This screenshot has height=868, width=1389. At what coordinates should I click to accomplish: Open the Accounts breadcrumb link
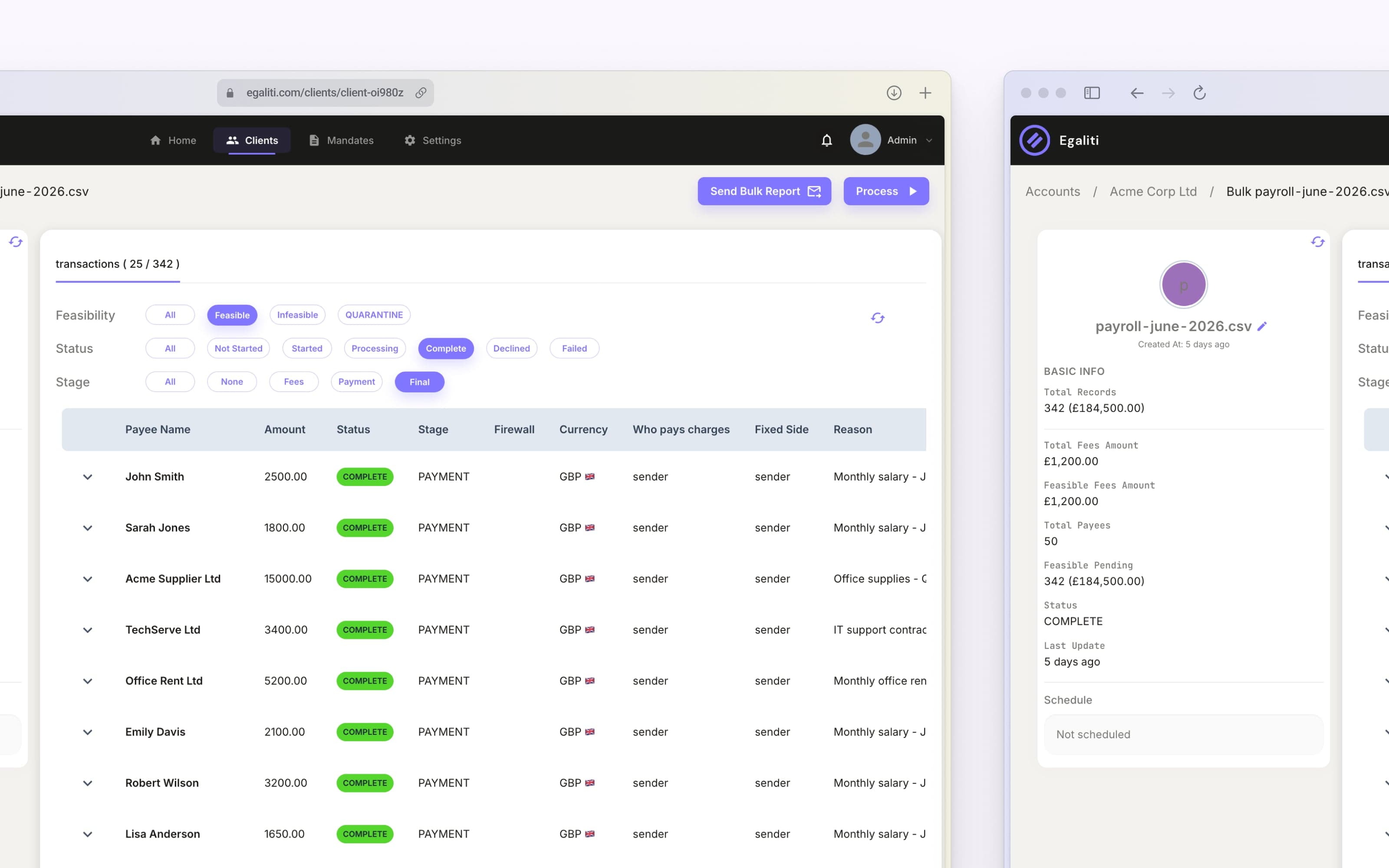[x=1053, y=192]
